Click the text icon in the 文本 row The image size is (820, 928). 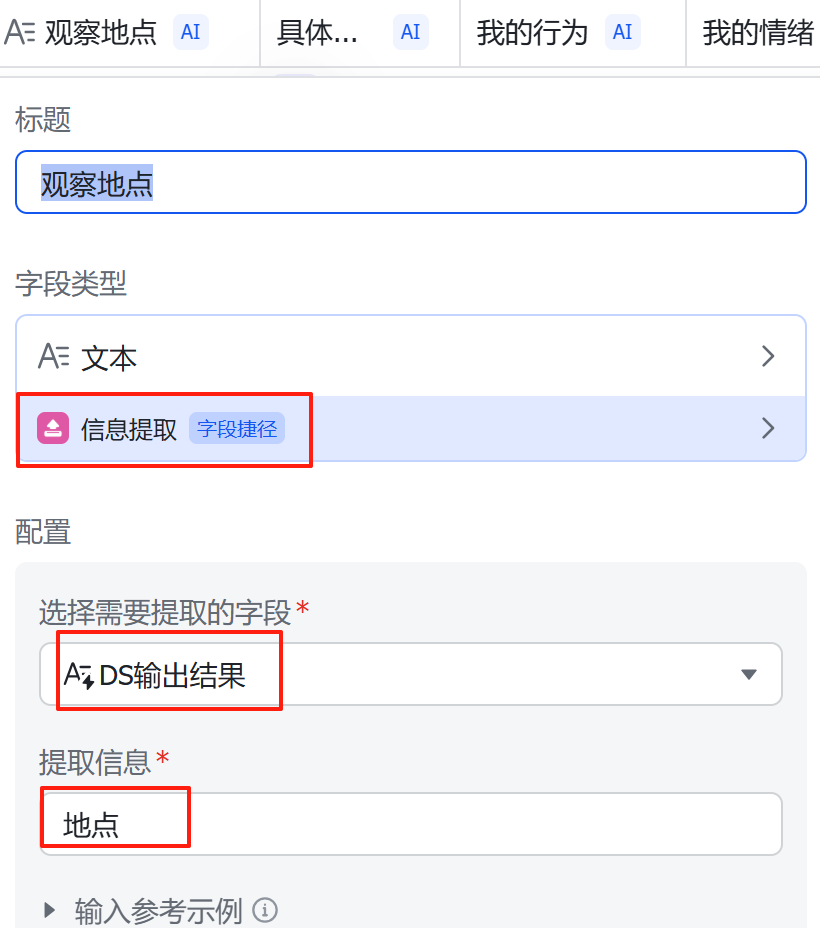click(54, 357)
